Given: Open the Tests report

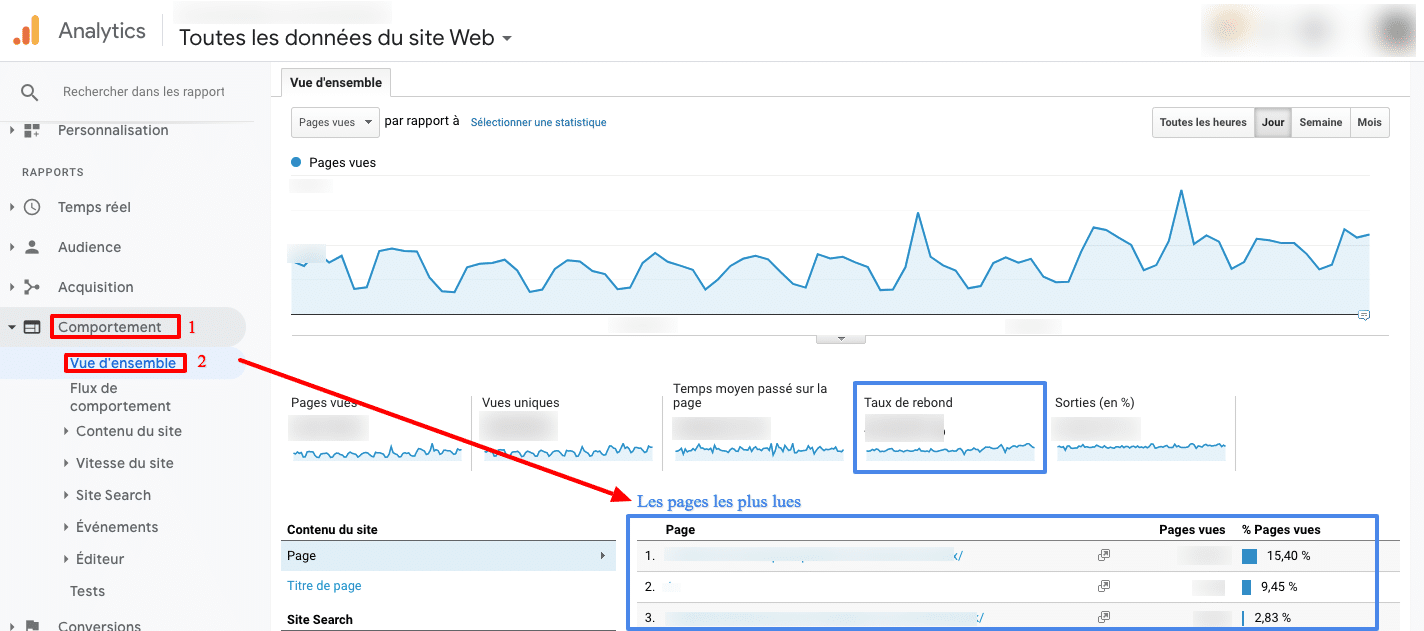Looking at the screenshot, I should click(x=87, y=591).
